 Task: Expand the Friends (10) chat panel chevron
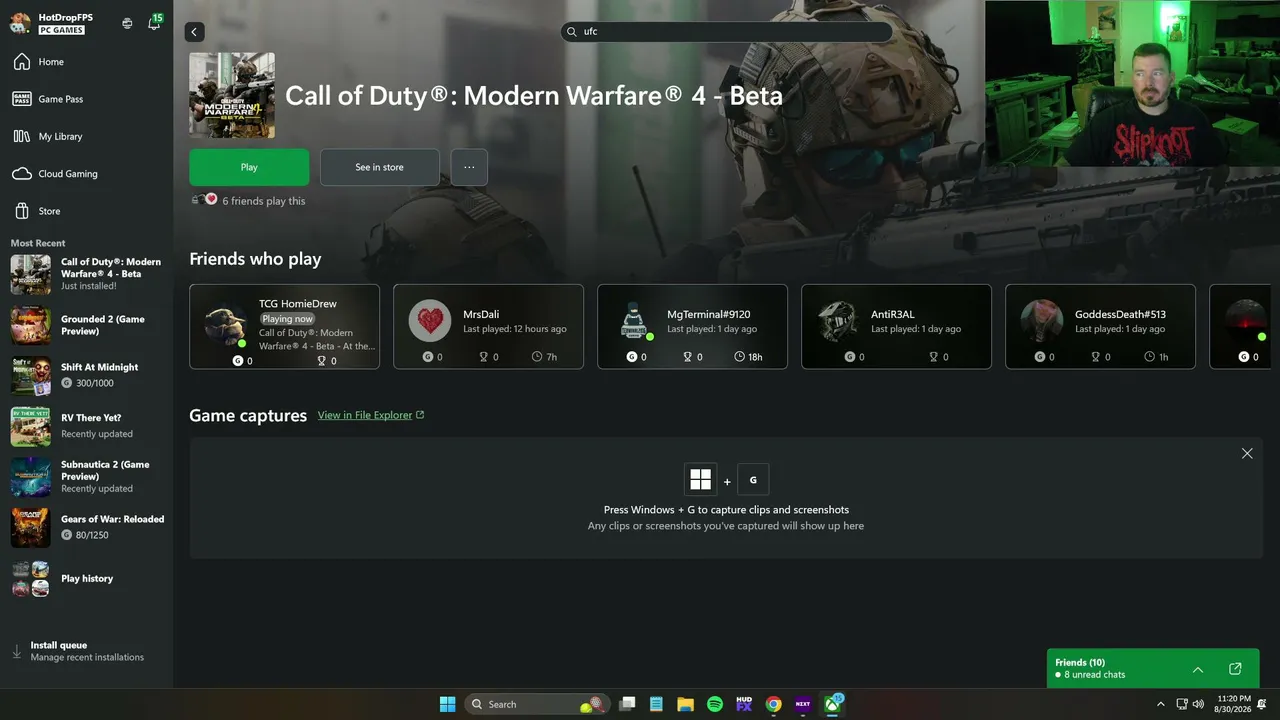point(1198,669)
